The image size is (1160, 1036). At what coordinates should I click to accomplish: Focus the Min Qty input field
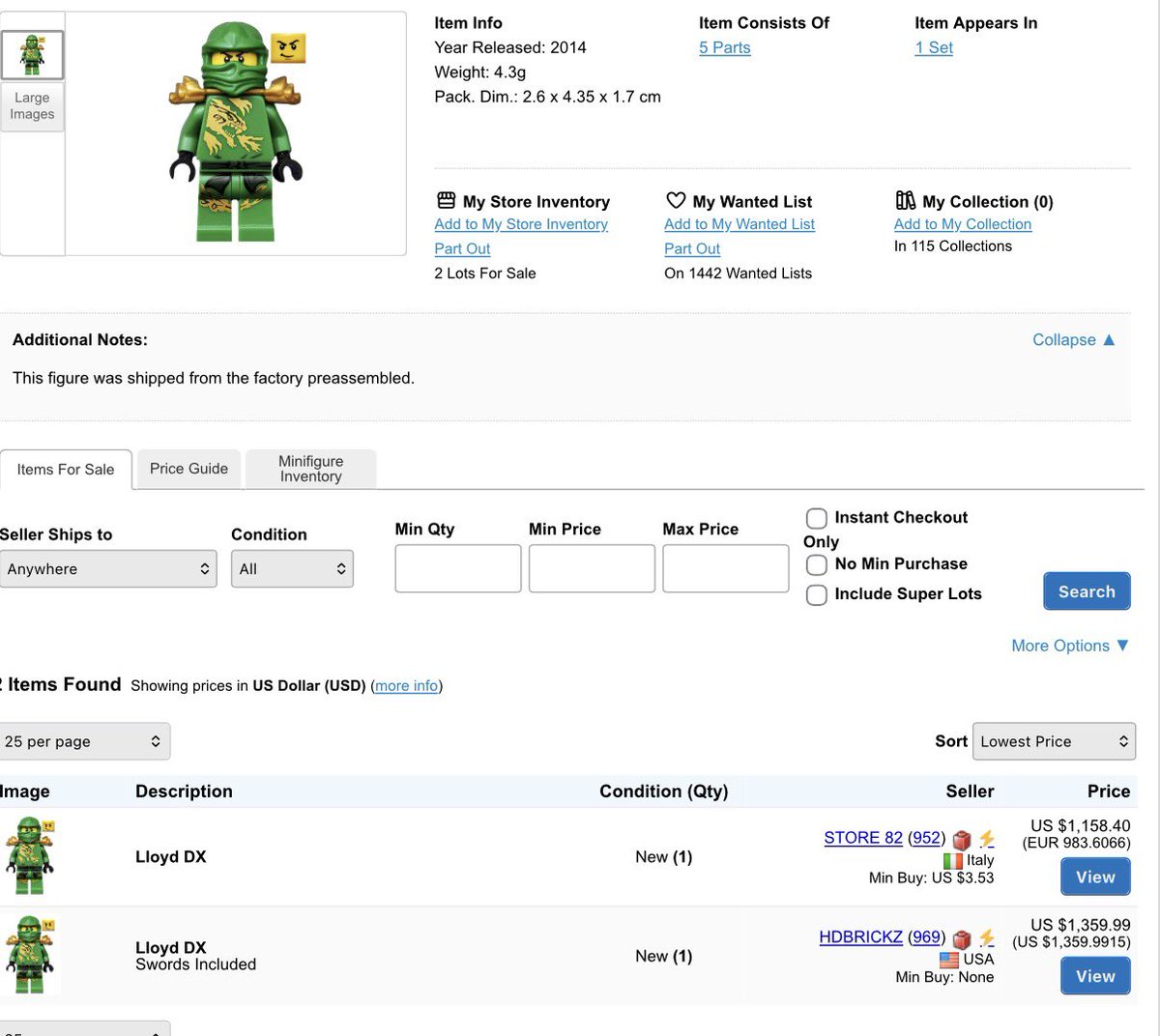(458, 568)
